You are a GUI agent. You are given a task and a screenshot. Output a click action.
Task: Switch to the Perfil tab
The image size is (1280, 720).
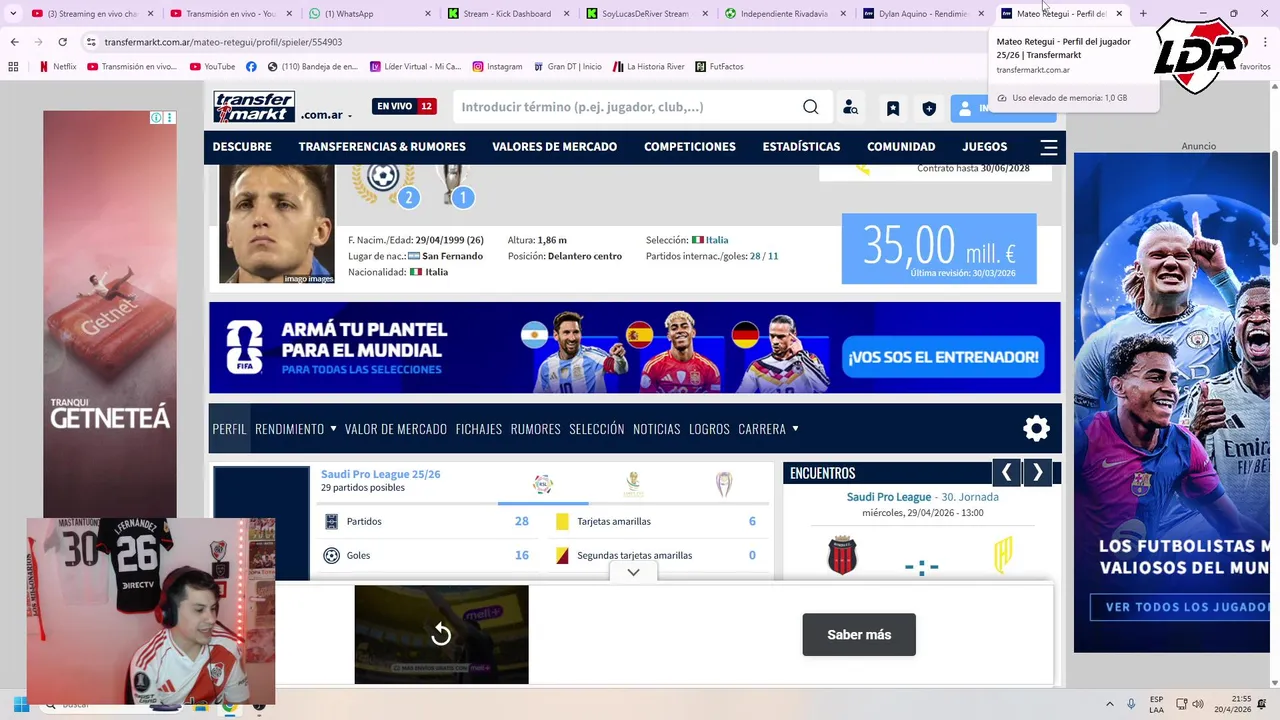tap(229, 429)
